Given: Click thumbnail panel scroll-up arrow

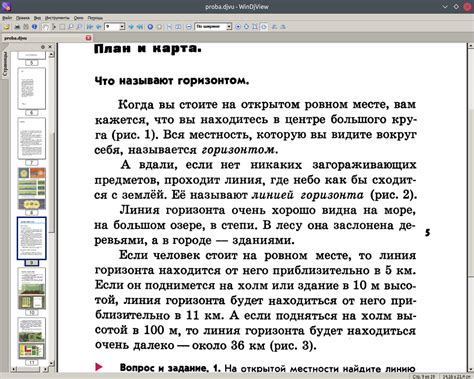Looking at the screenshot, I should tap(52, 54).
